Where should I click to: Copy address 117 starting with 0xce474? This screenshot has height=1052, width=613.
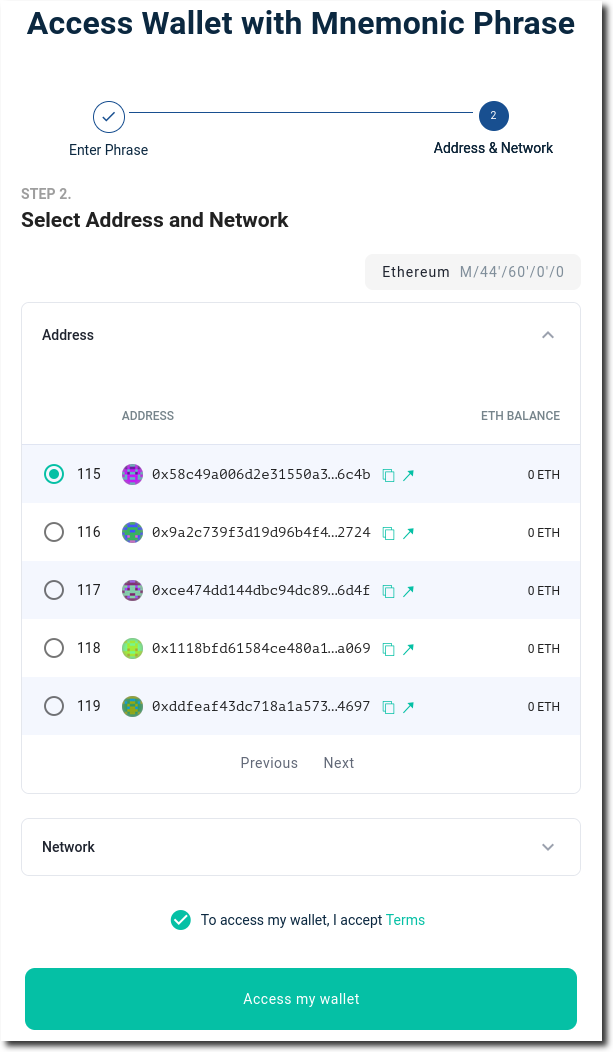[388, 591]
